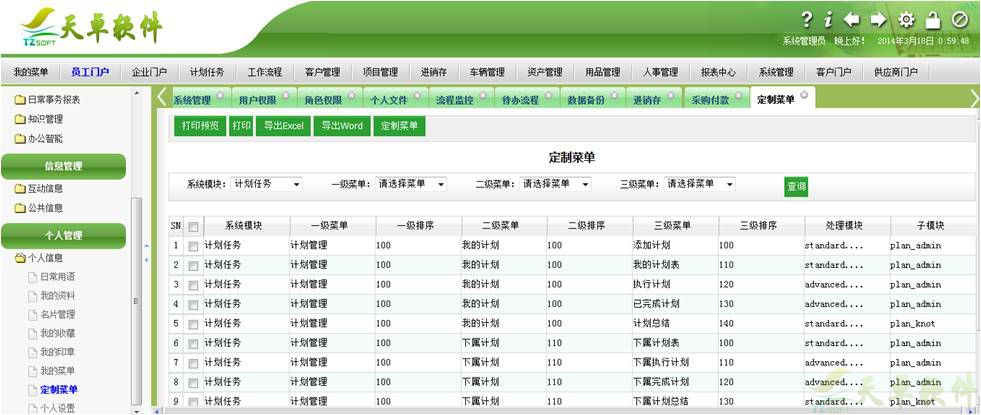Close the 采购付款 tab via its round icon
The image size is (981, 415).
[738, 95]
